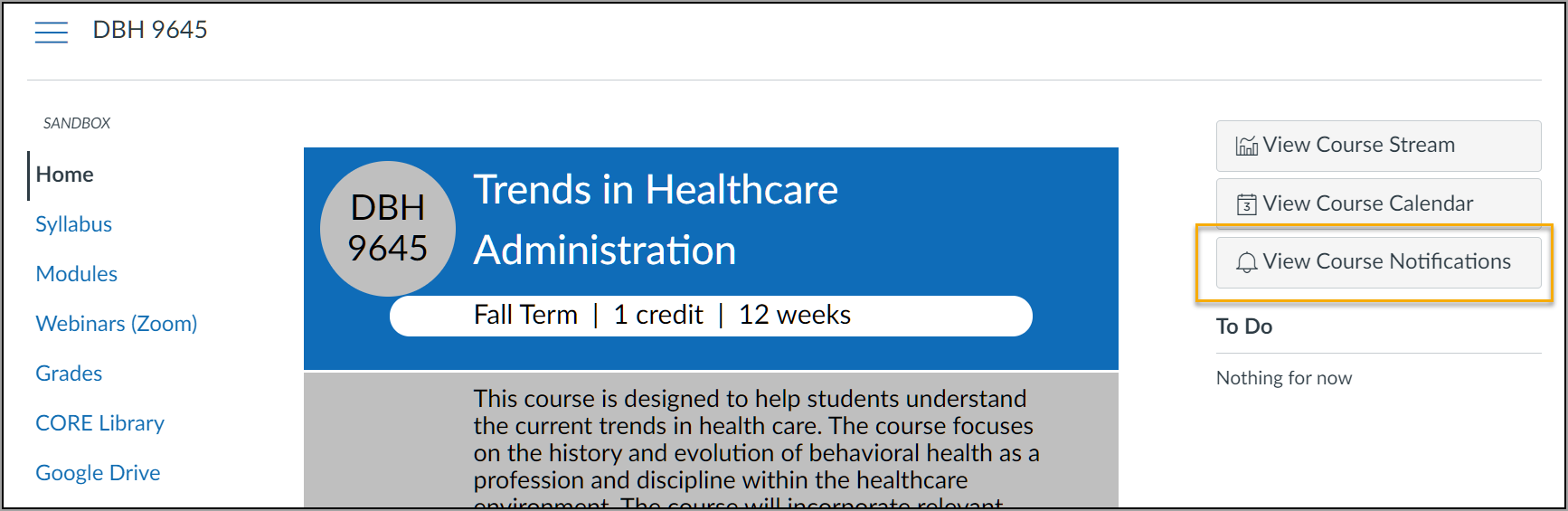
Task: Open the Google Drive link
Action: click(x=98, y=473)
